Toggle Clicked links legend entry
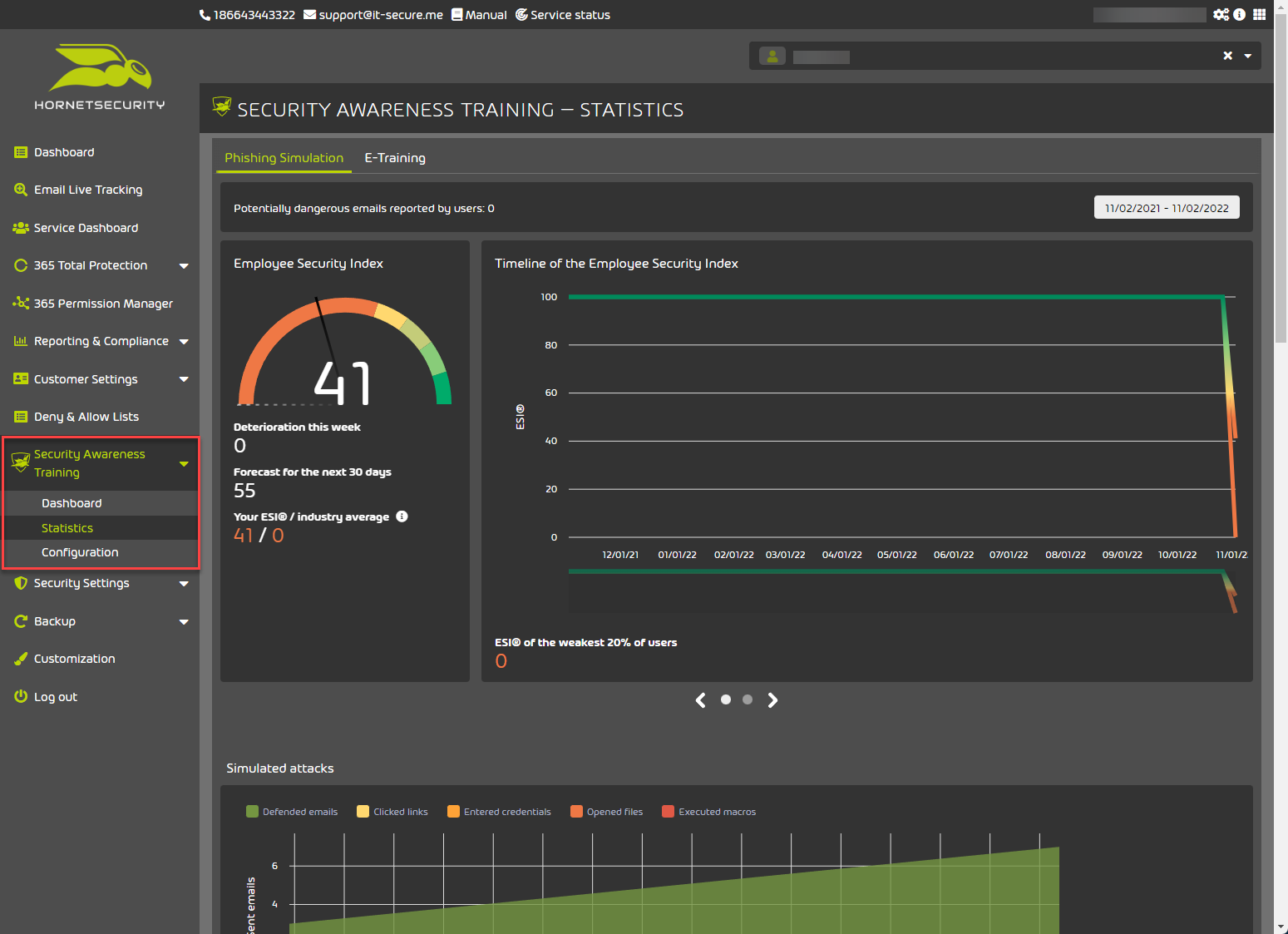The height and width of the screenshot is (934, 1288). point(392,812)
